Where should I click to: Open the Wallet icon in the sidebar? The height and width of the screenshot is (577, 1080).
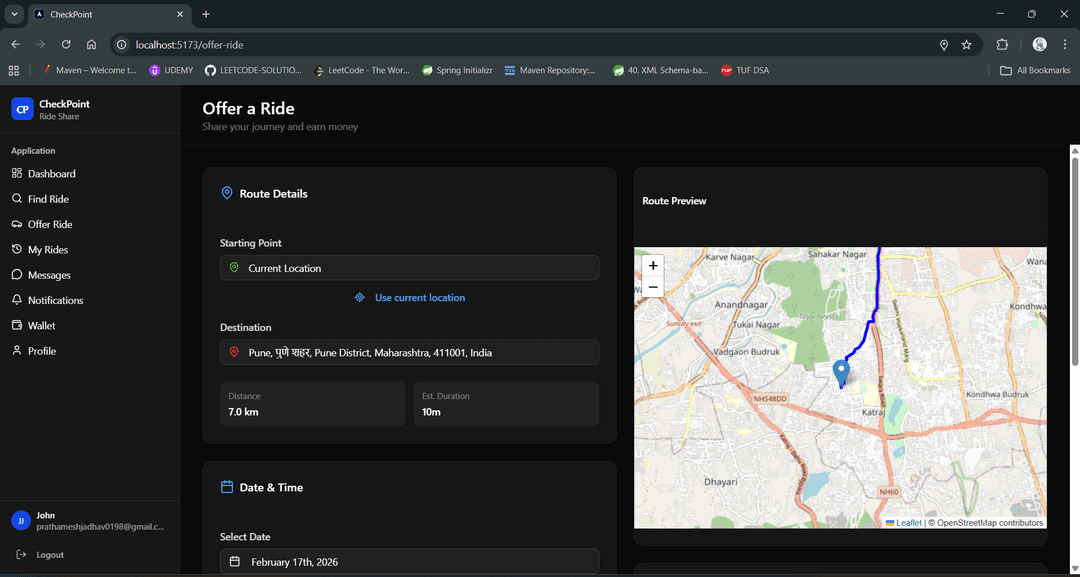point(16,325)
